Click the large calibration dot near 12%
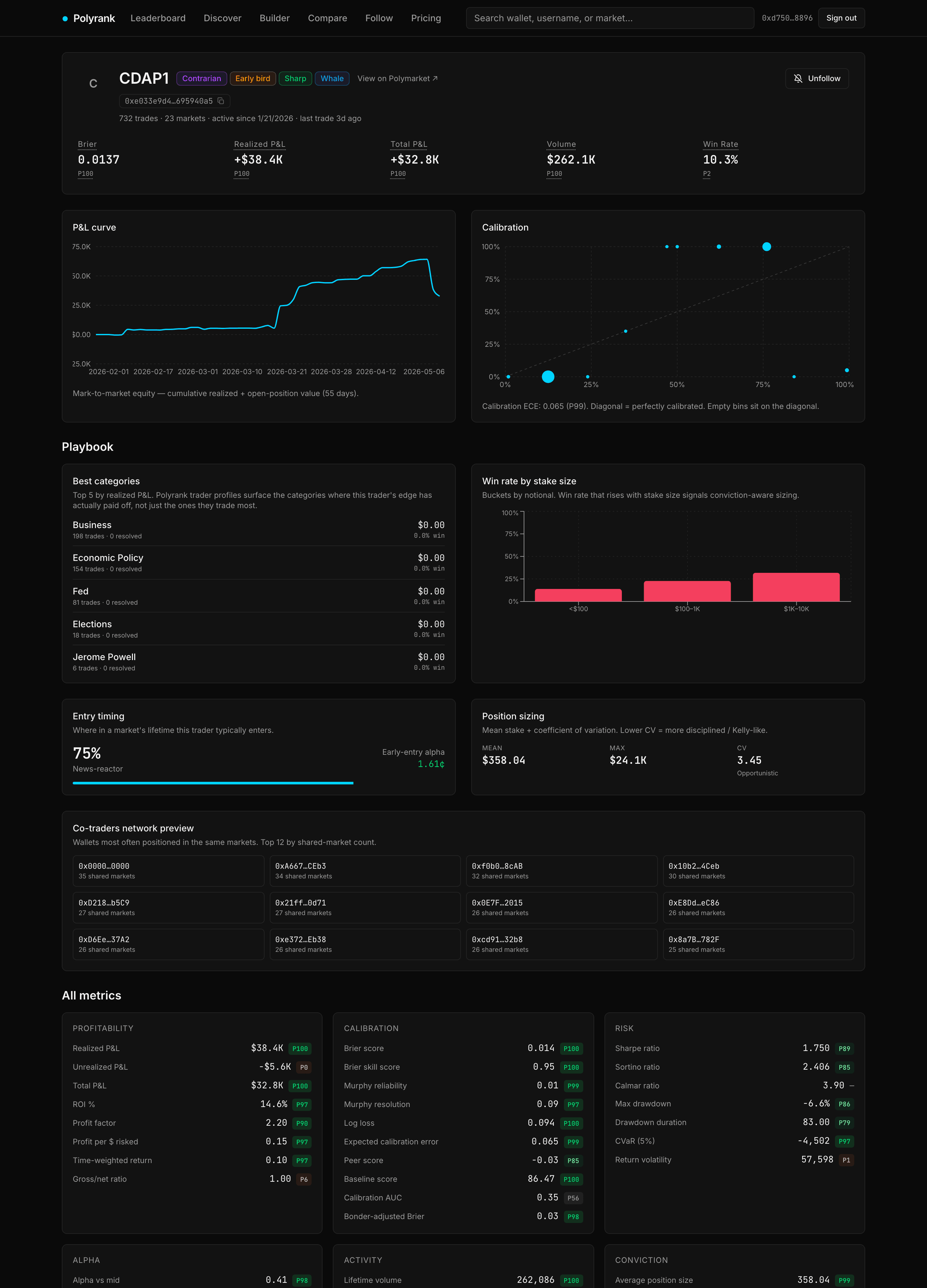The width and height of the screenshot is (927, 1288). click(x=548, y=376)
